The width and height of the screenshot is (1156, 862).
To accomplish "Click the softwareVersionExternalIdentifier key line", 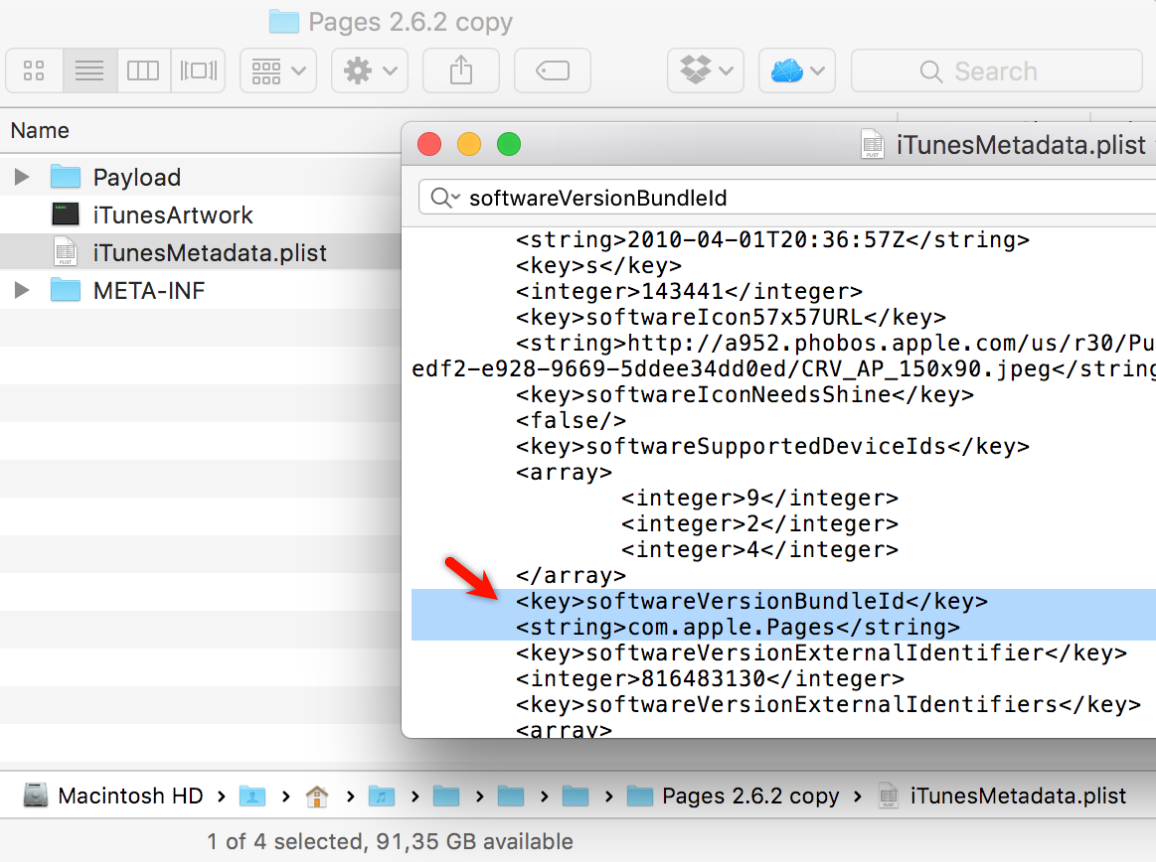I will coord(821,653).
